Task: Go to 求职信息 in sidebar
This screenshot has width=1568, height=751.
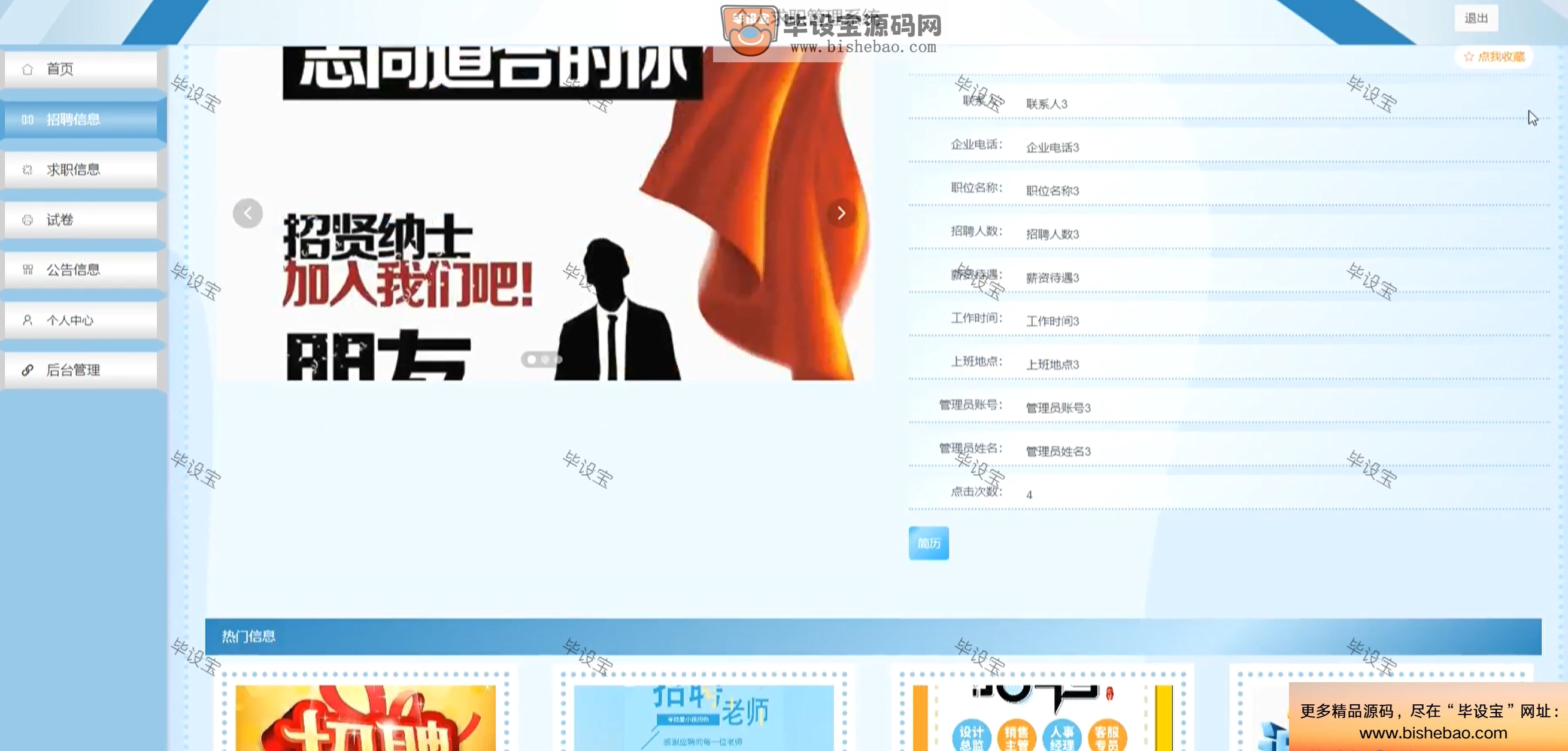Action: click(x=80, y=170)
